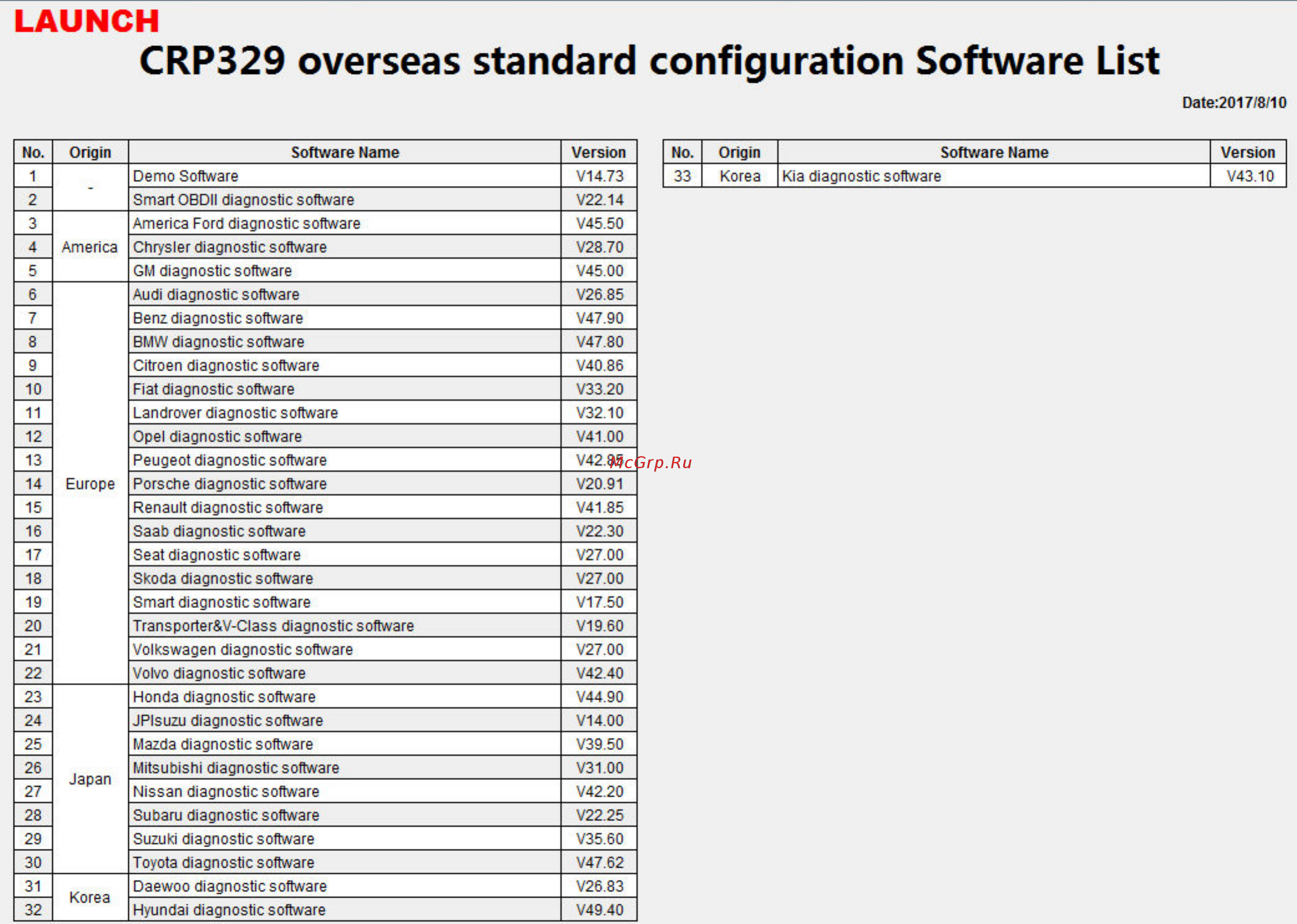Select America Ford diagnostic software
The height and width of the screenshot is (924, 1297).
[x=345, y=224]
